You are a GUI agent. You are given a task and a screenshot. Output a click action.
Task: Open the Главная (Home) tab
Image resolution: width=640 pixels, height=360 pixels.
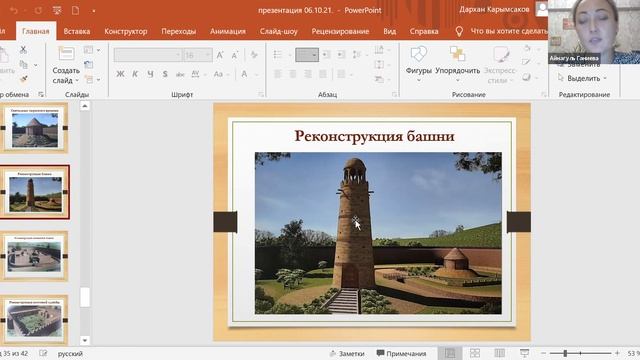click(x=36, y=31)
